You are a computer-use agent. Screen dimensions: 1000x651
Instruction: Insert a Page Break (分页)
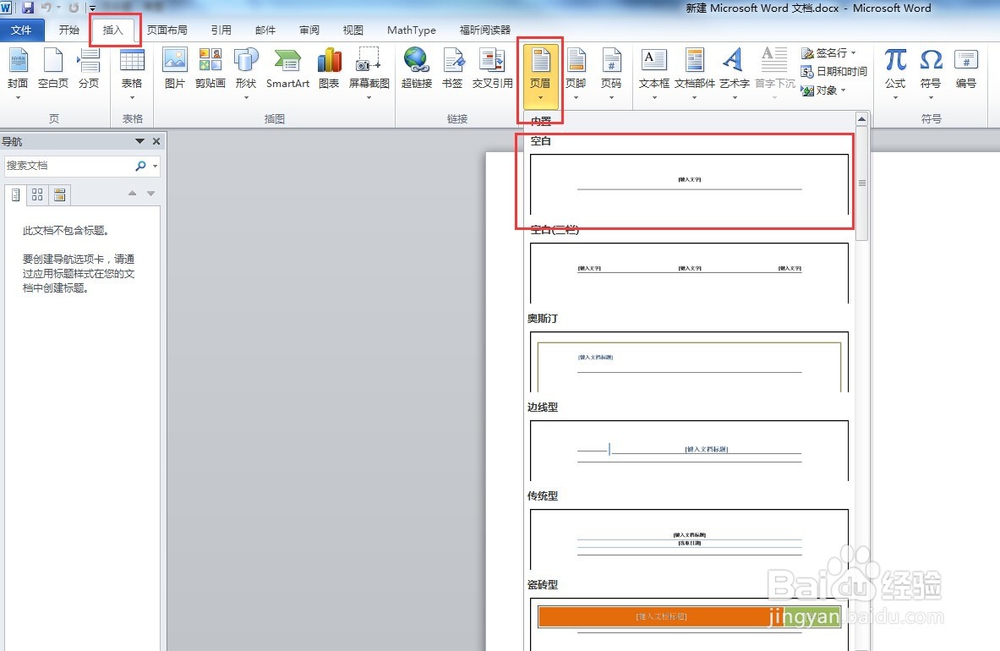[x=89, y=61]
